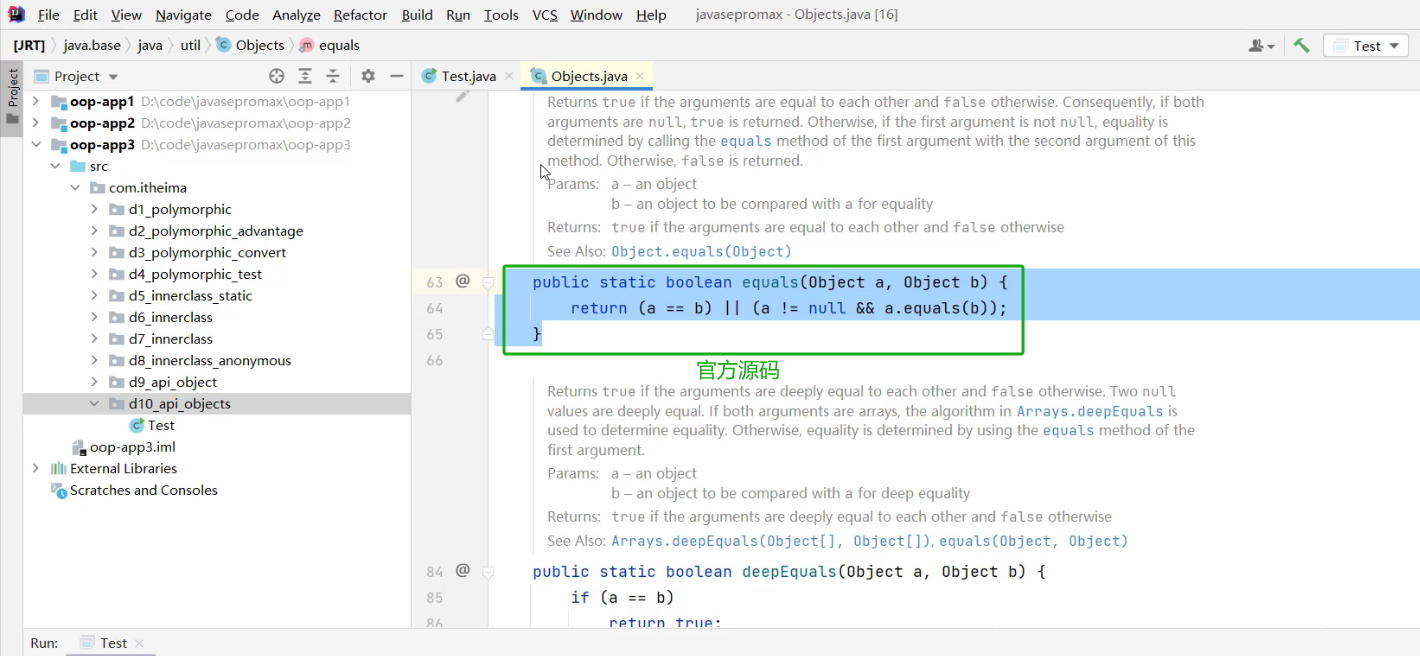Open the Object.equals(Object) doc link

701,251
